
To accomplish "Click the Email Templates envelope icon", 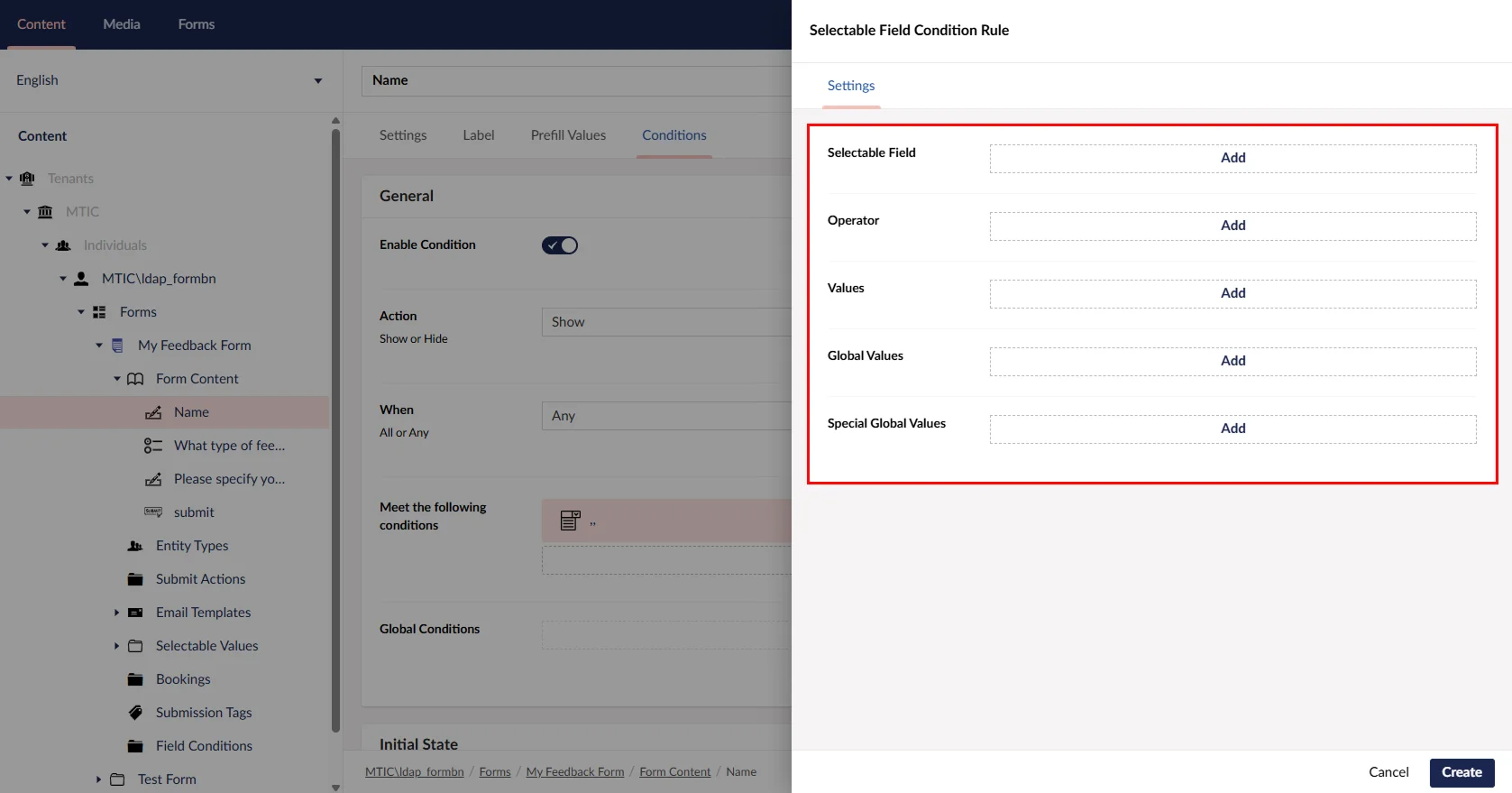I will 135,613.
